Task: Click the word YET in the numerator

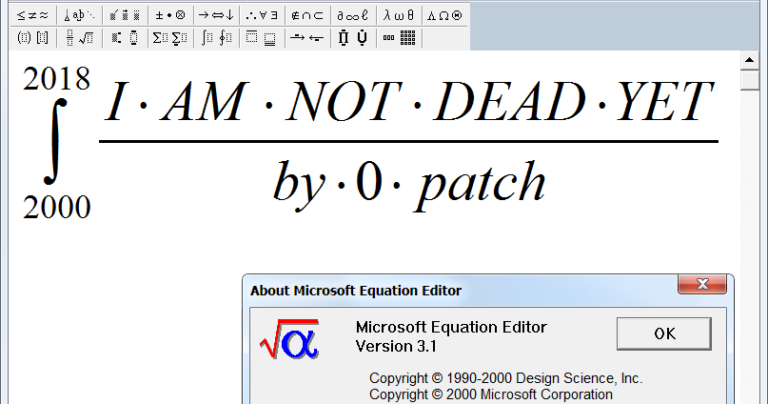Action: point(665,101)
